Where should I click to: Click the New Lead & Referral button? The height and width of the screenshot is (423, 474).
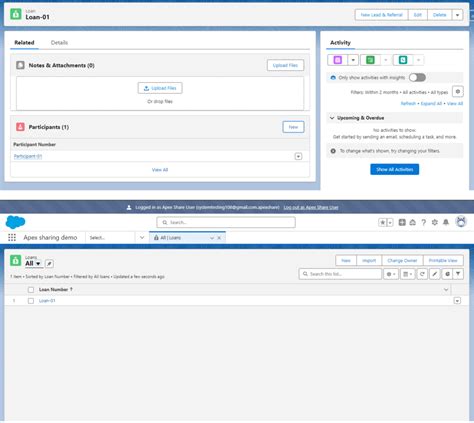click(382, 15)
